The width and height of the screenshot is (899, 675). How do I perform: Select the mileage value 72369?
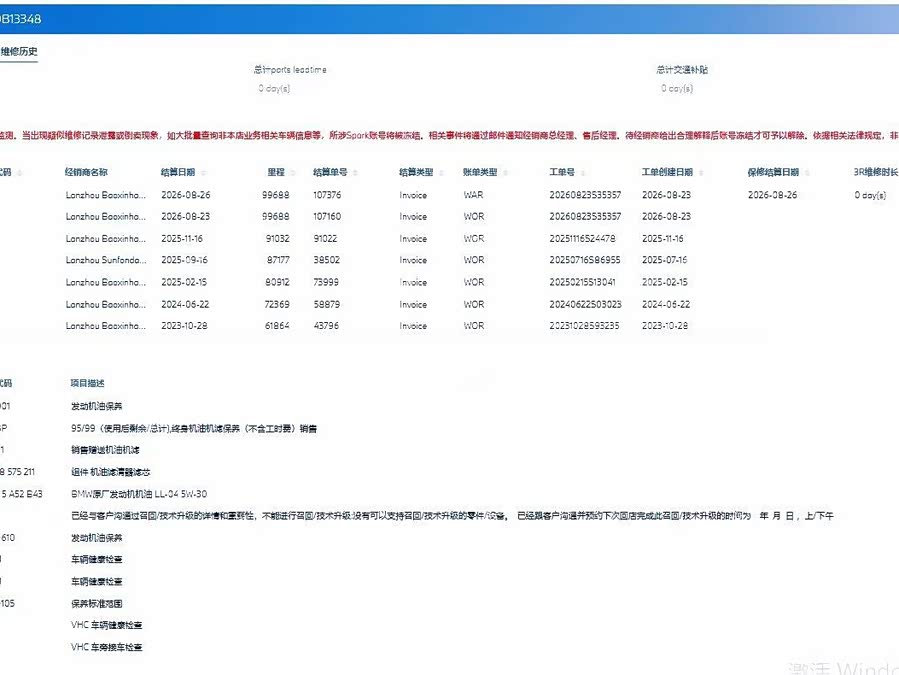(x=277, y=305)
